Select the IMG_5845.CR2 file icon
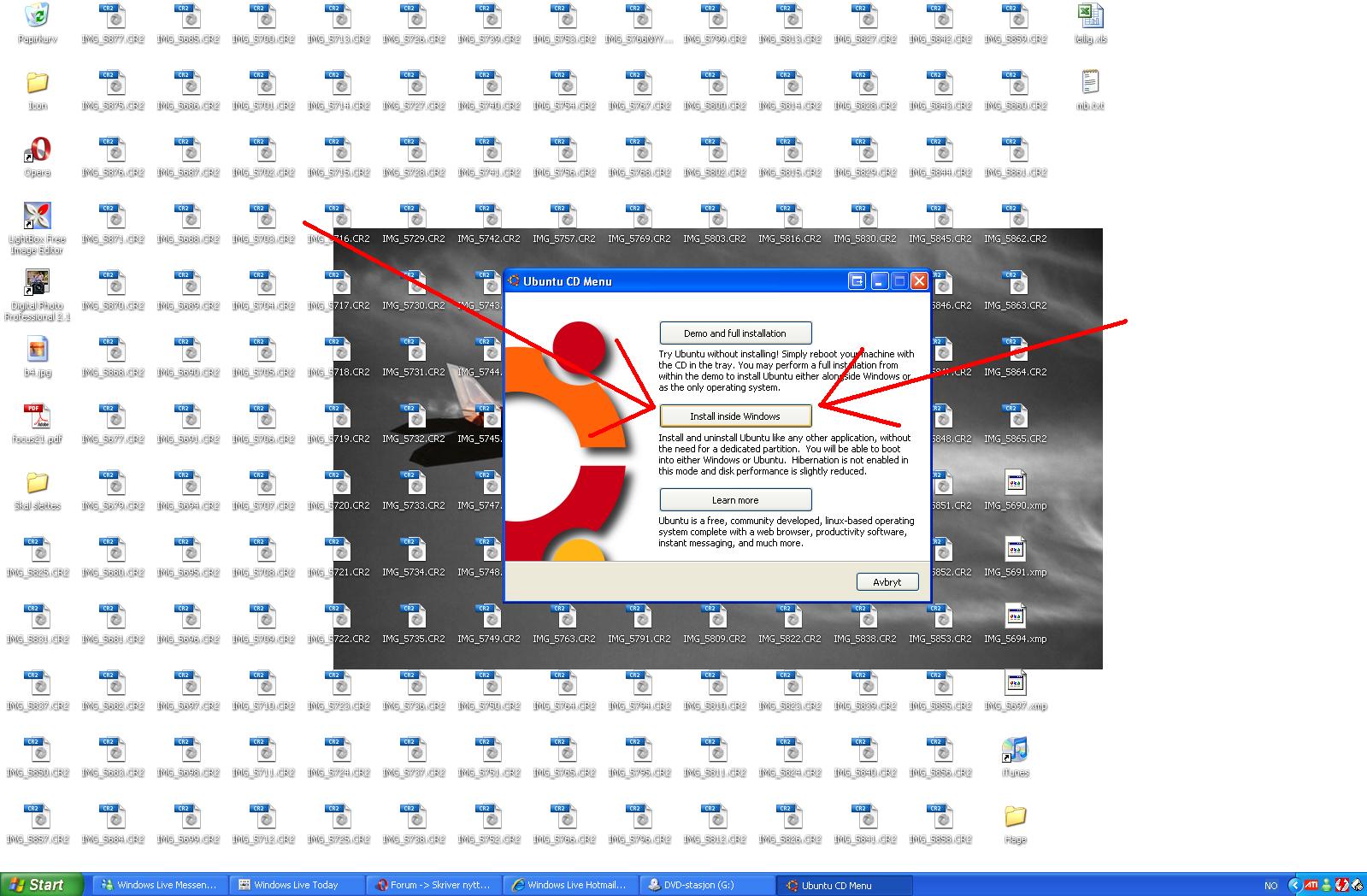This screenshot has height=896, width=1367. point(940,216)
